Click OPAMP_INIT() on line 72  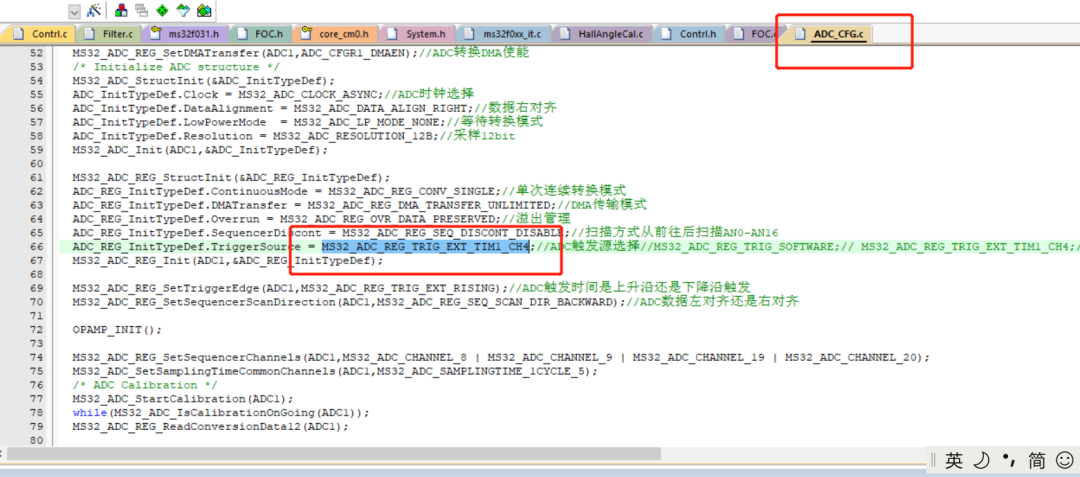pos(116,330)
